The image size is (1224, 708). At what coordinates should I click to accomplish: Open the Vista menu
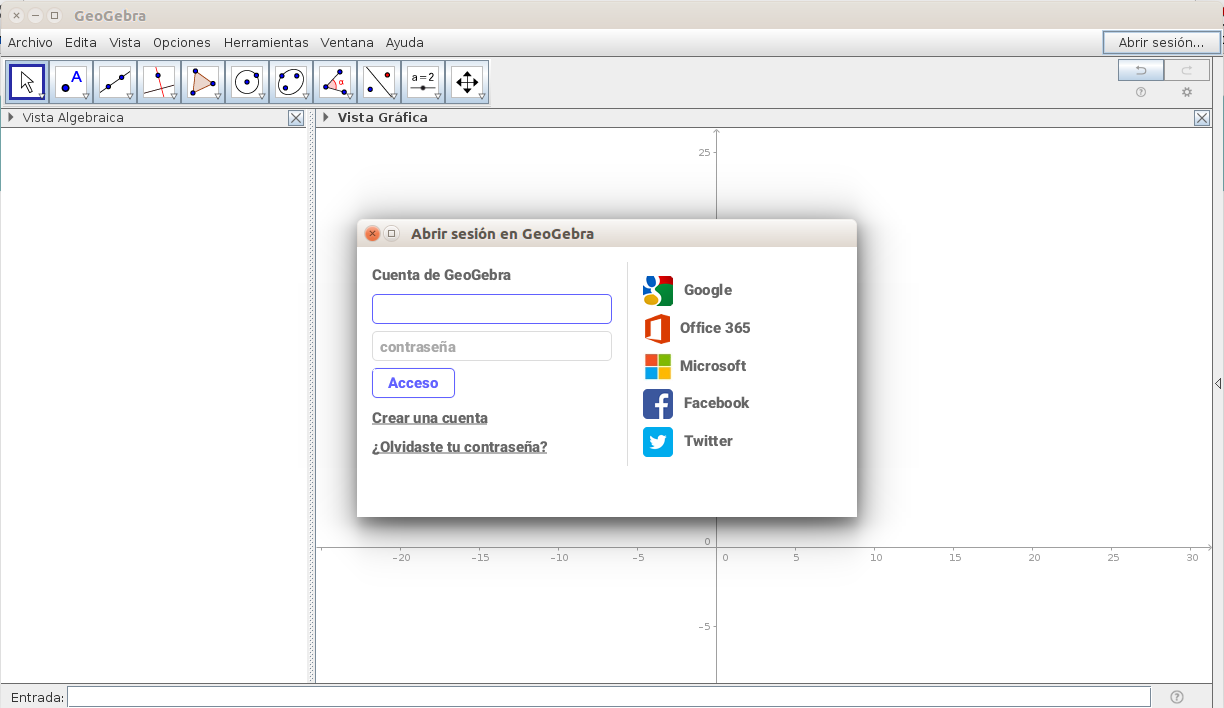pyautogui.click(x=125, y=43)
